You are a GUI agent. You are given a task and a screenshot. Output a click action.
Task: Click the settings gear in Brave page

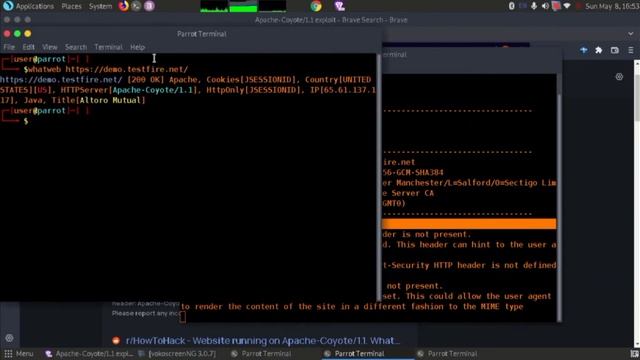tap(619, 77)
